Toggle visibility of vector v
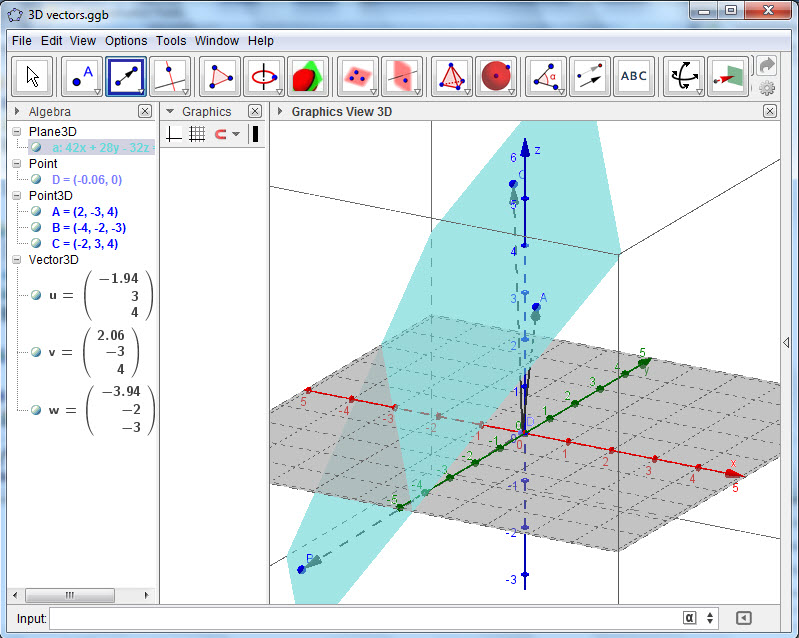 36,352
